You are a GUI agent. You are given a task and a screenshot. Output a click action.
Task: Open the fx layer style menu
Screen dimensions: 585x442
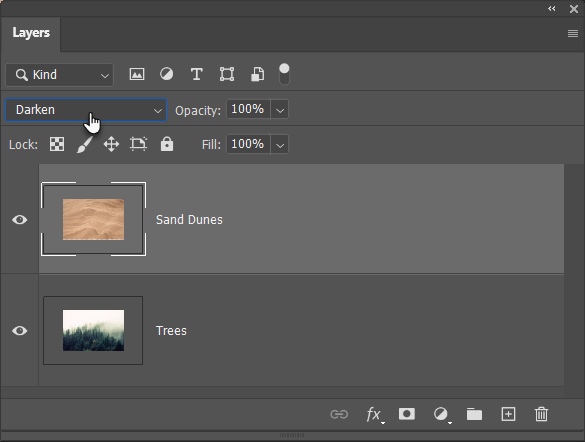point(374,414)
